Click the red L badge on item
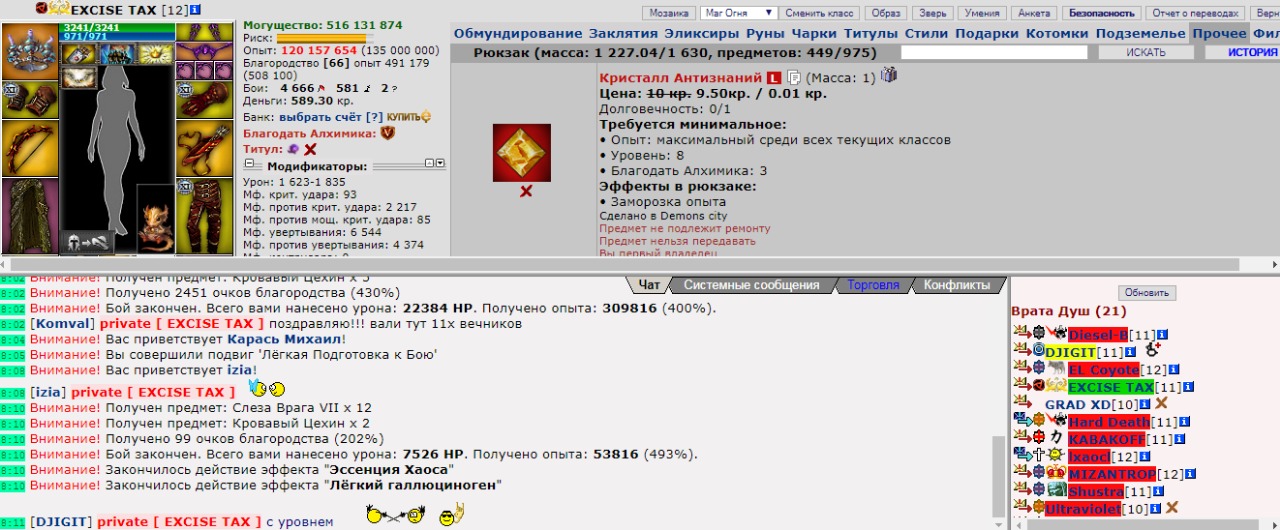 775,78
